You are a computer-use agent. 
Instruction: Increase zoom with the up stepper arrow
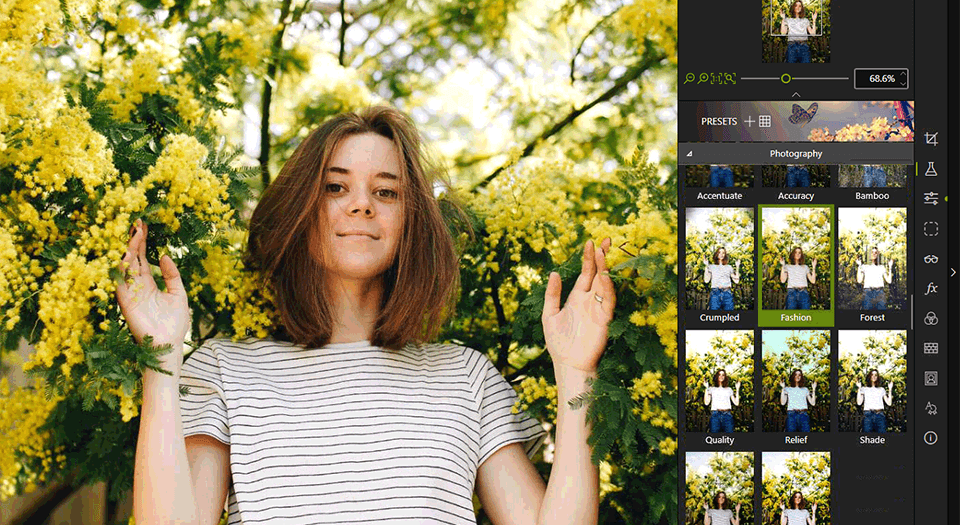click(903, 74)
